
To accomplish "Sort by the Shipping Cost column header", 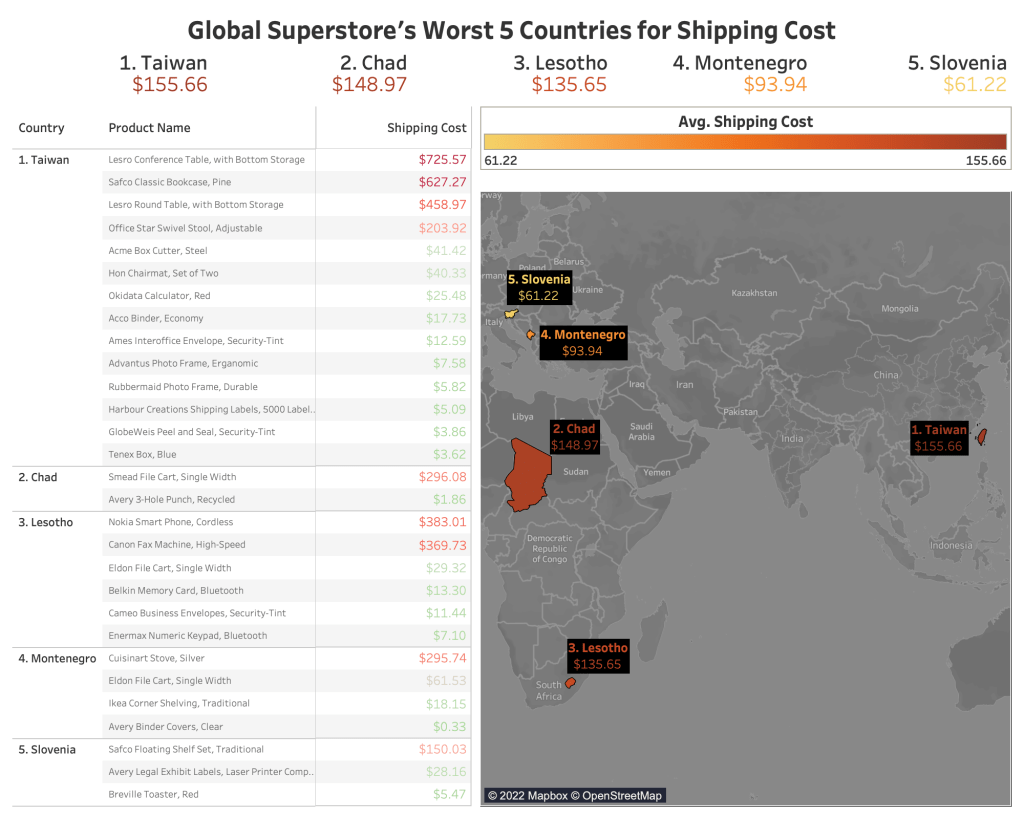I will click(x=427, y=128).
